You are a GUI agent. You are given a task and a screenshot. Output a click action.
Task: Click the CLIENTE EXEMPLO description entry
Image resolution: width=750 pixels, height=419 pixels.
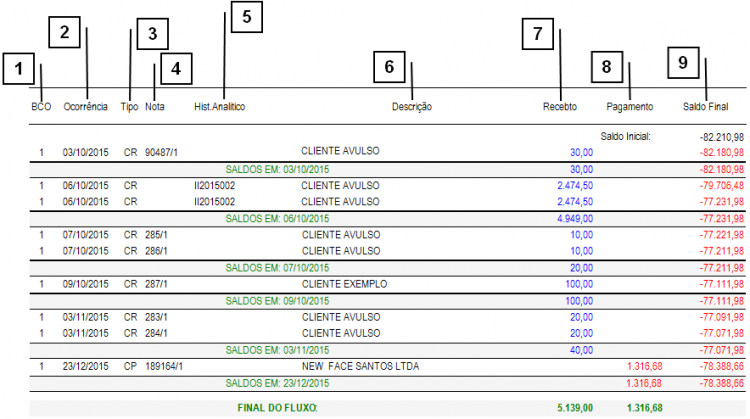(x=344, y=285)
